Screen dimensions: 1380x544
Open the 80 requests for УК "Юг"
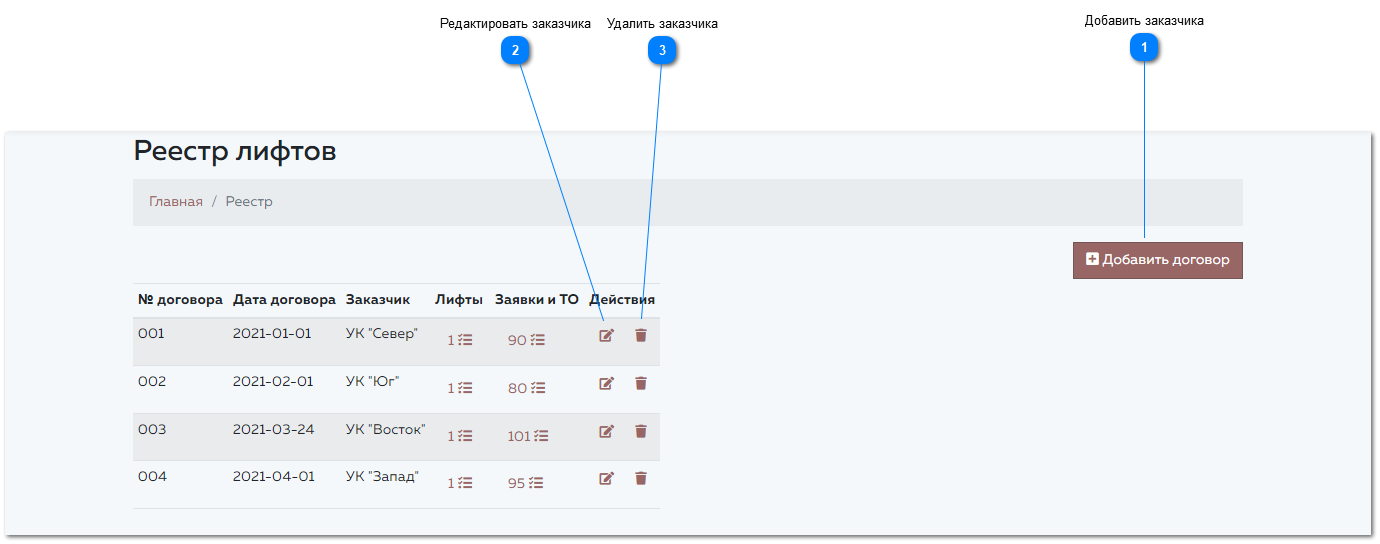click(526, 388)
